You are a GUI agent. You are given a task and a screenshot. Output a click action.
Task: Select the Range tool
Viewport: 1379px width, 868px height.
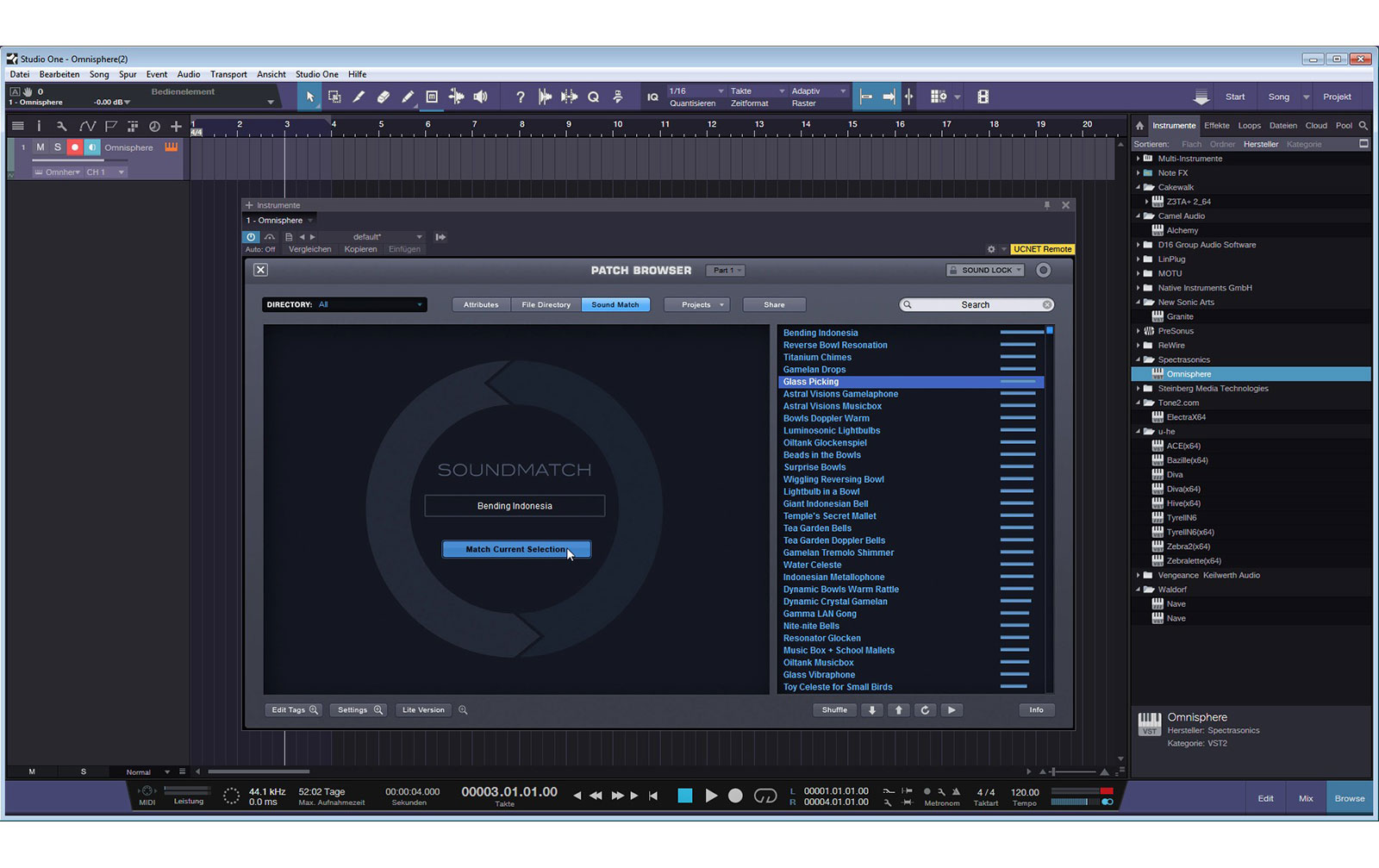[x=334, y=97]
